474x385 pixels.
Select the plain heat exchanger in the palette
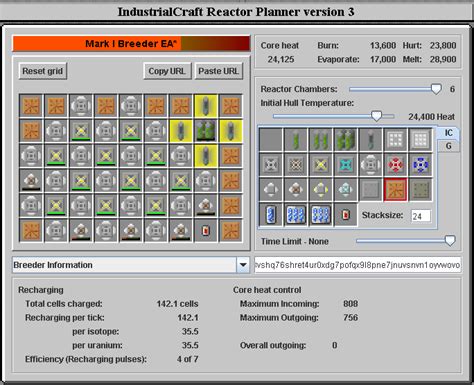(271, 189)
